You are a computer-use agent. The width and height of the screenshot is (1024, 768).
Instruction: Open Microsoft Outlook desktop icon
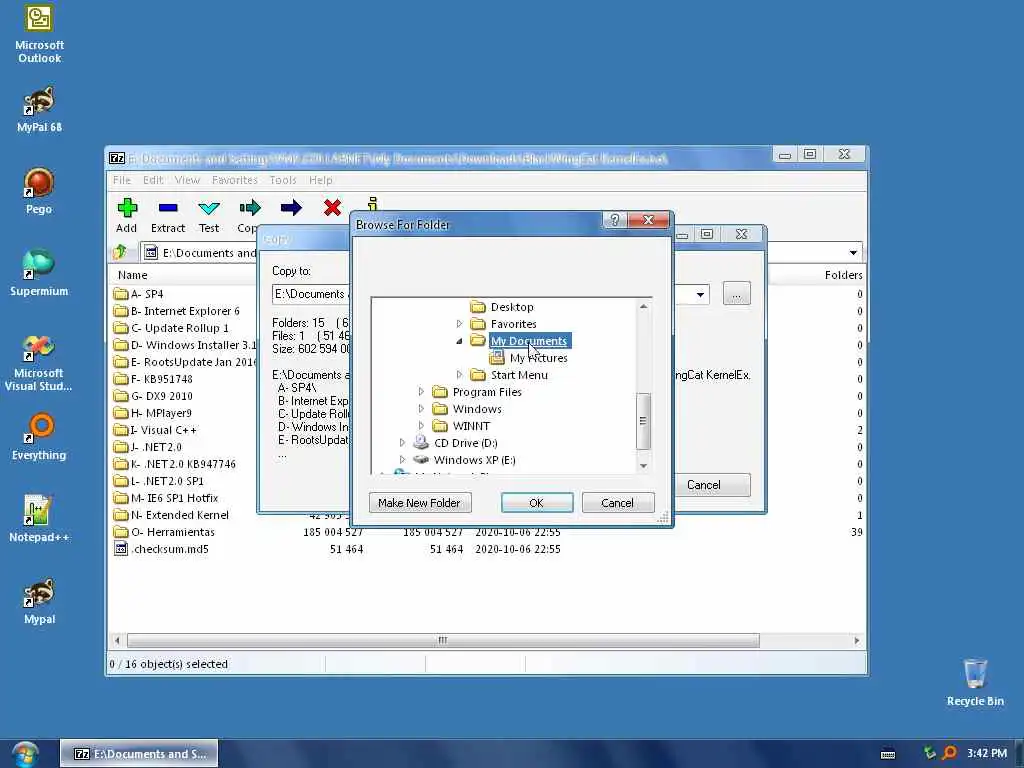pos(39,35)
